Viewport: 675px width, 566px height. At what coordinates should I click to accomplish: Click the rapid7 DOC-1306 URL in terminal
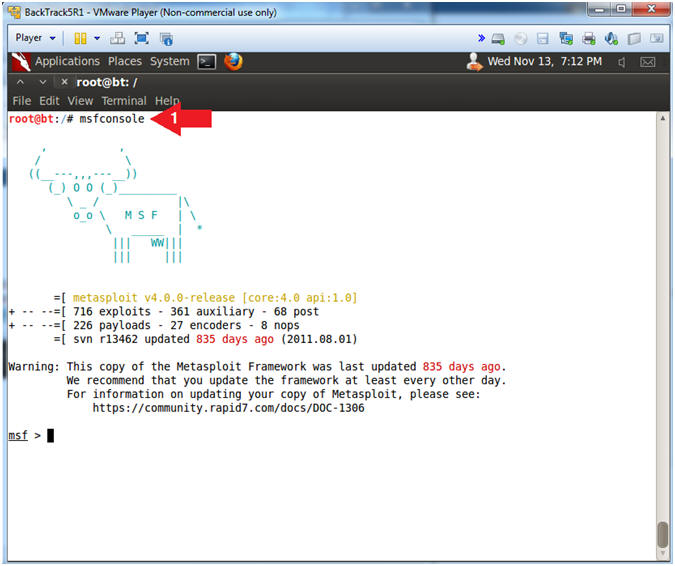pos(228,408)
